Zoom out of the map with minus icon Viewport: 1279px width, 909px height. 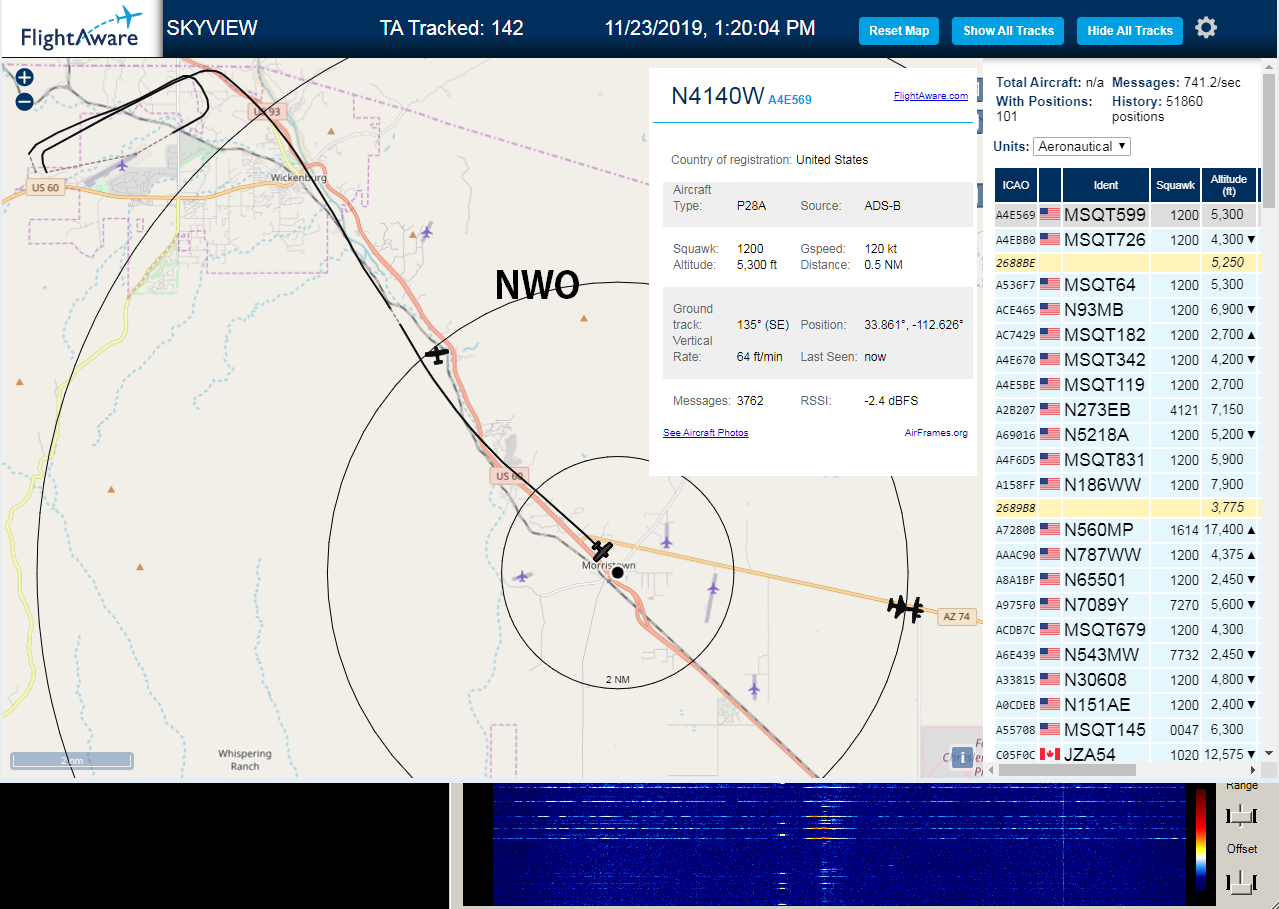click(25, 101)
